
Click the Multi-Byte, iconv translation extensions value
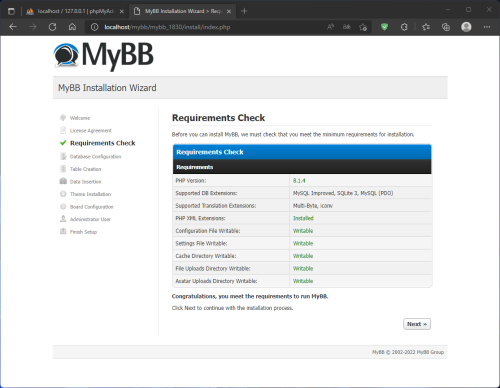click(x=313, y=206)
